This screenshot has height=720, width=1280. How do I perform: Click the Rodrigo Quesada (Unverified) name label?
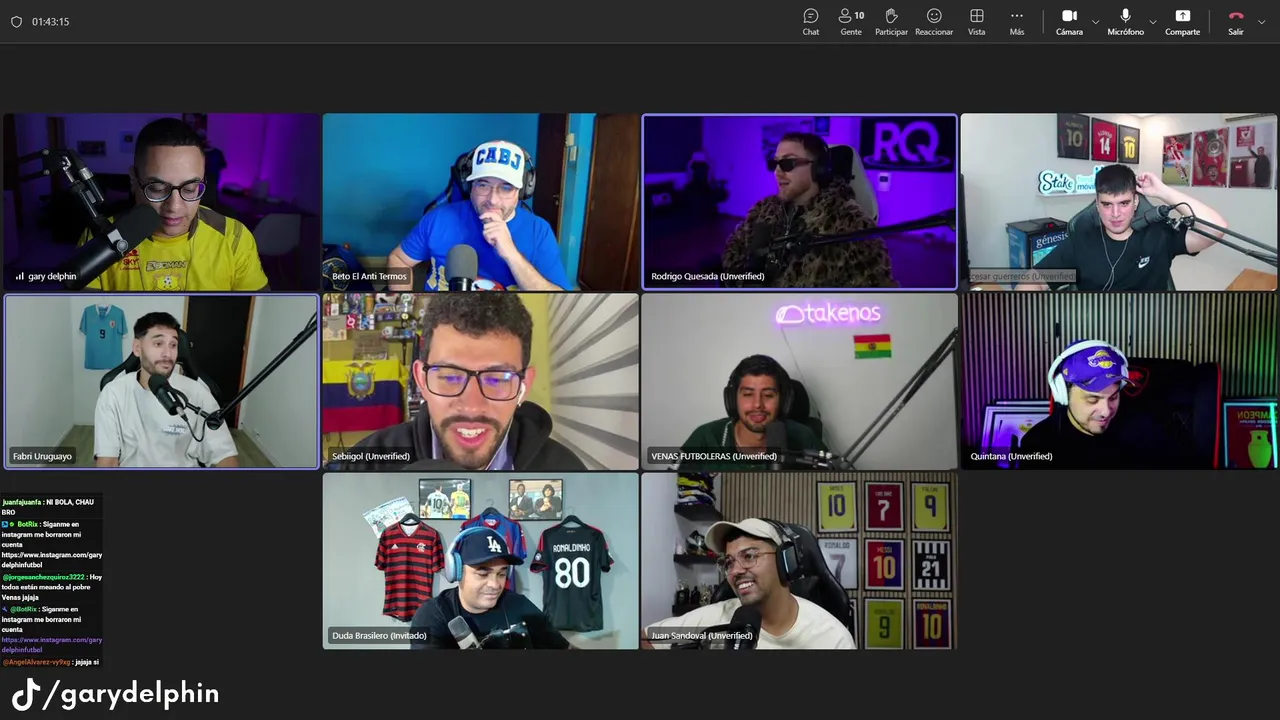(707, 277)
